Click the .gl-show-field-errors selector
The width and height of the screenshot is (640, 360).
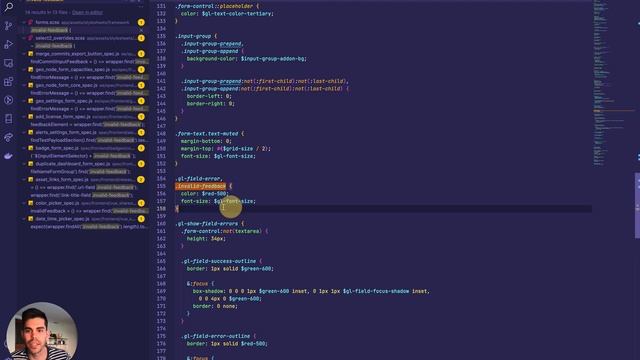[x=207, y=224]
